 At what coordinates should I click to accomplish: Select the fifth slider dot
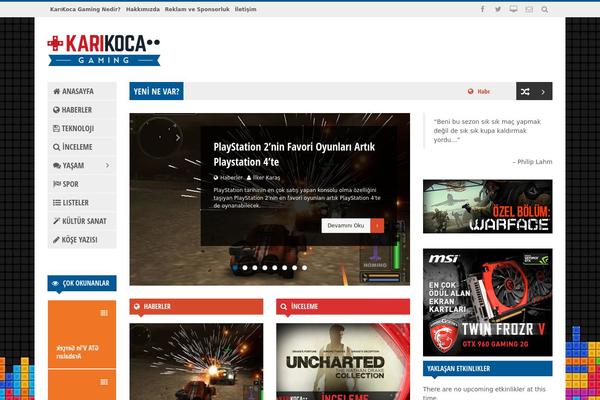[275, 268]
